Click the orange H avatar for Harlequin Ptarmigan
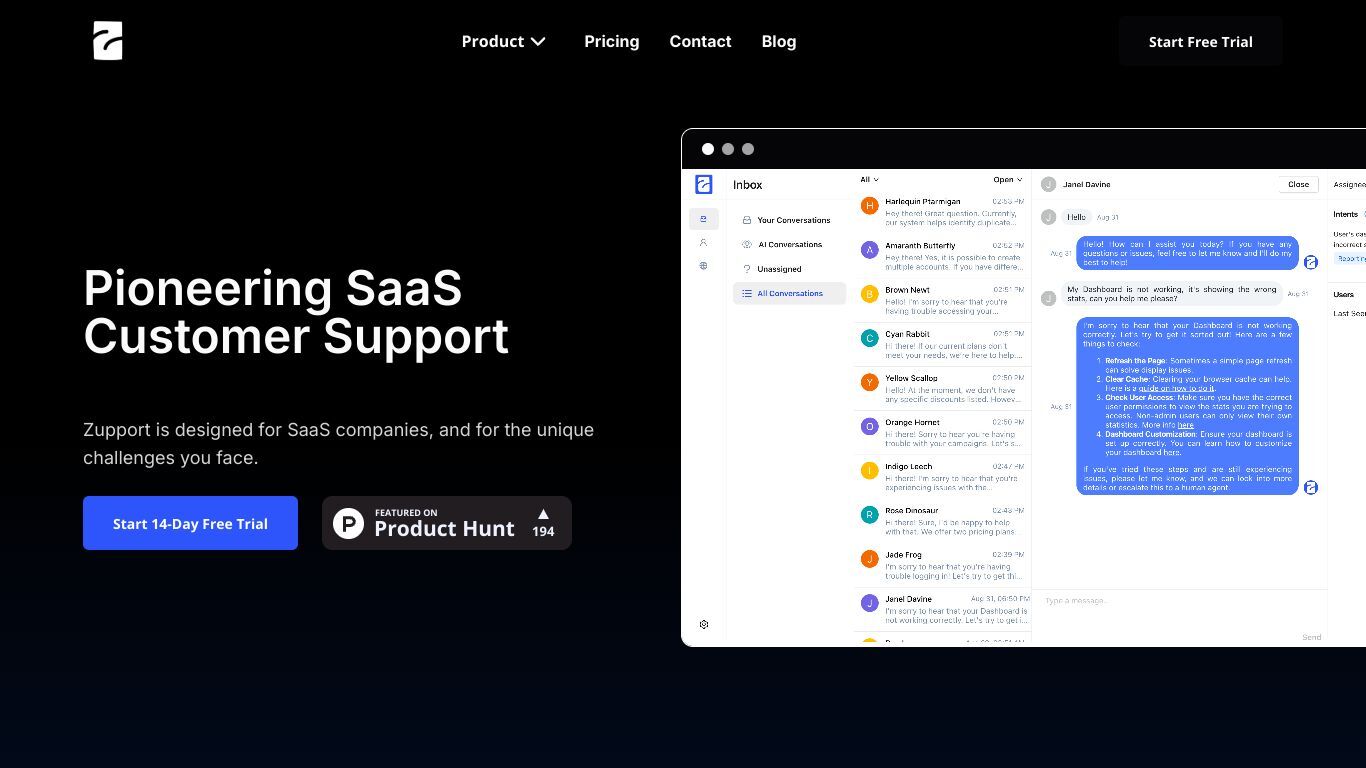Image resolution: width=1366 pixels, height=768 pixels. 869,206
